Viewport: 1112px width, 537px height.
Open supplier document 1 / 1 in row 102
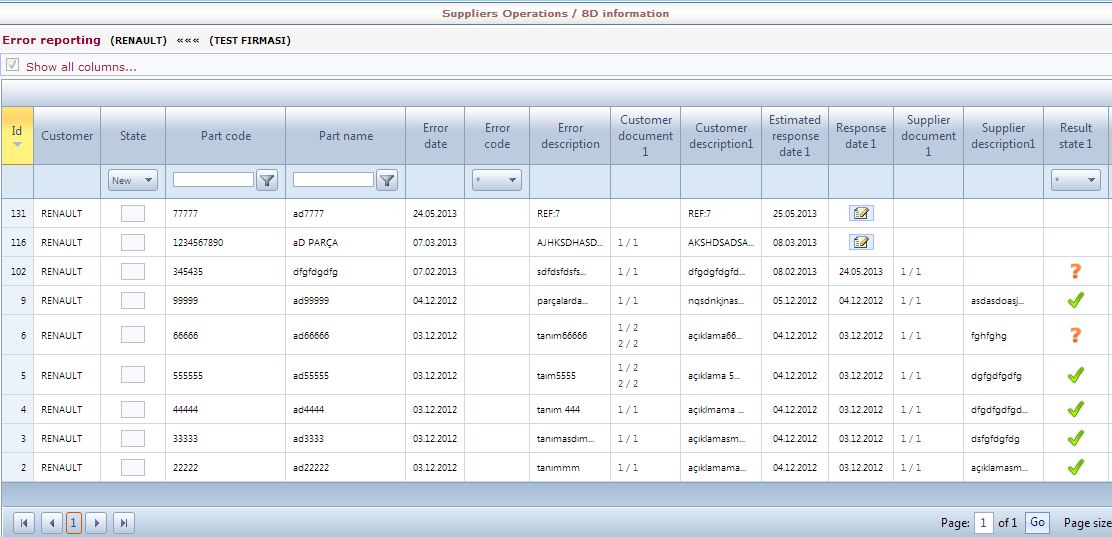click(x=911, y=272)
